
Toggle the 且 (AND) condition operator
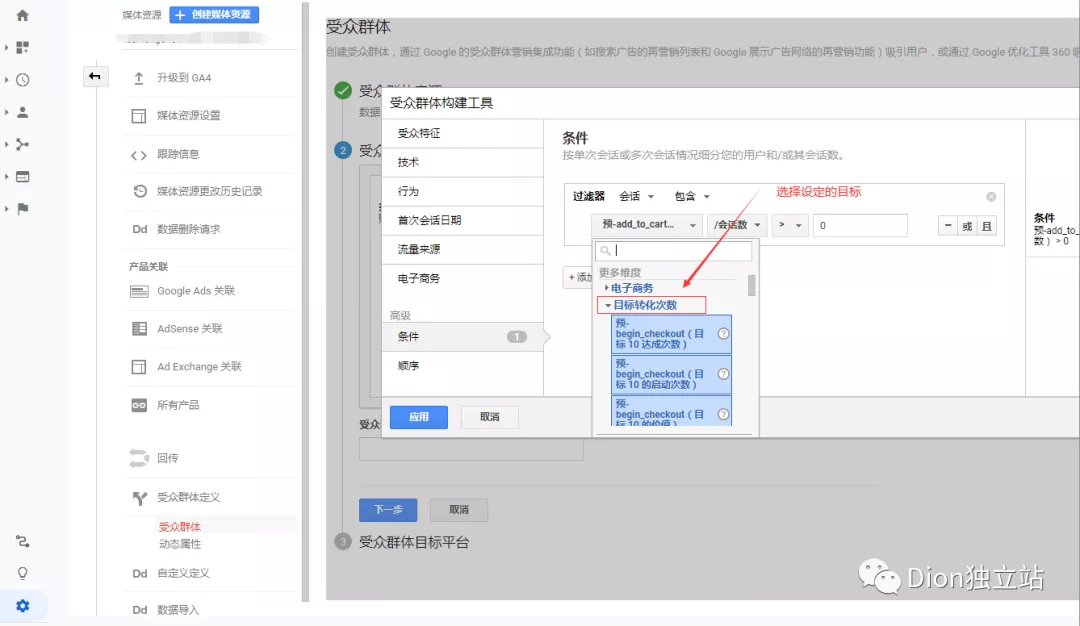click(987, 225)
